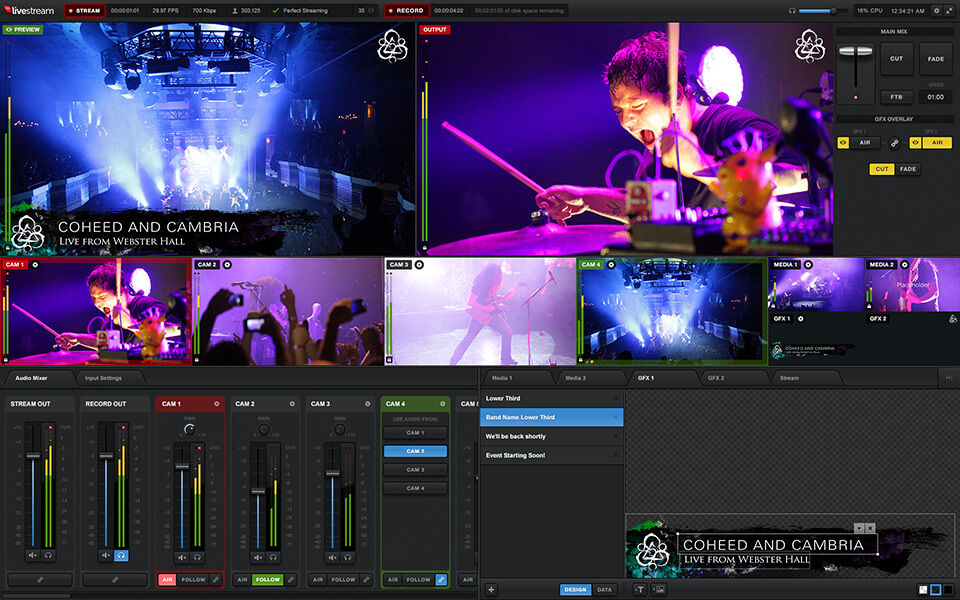Click the FTB fade-to-black button

(896, 97)
